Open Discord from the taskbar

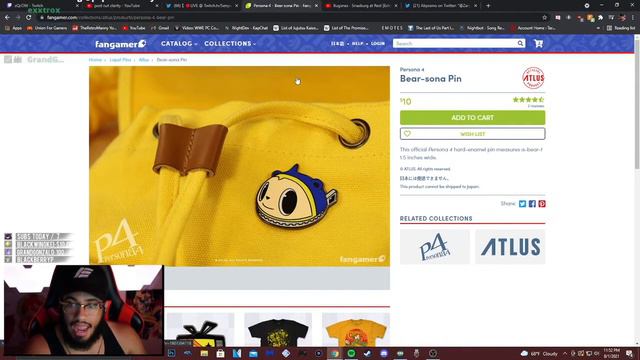(x=384, y=353)
